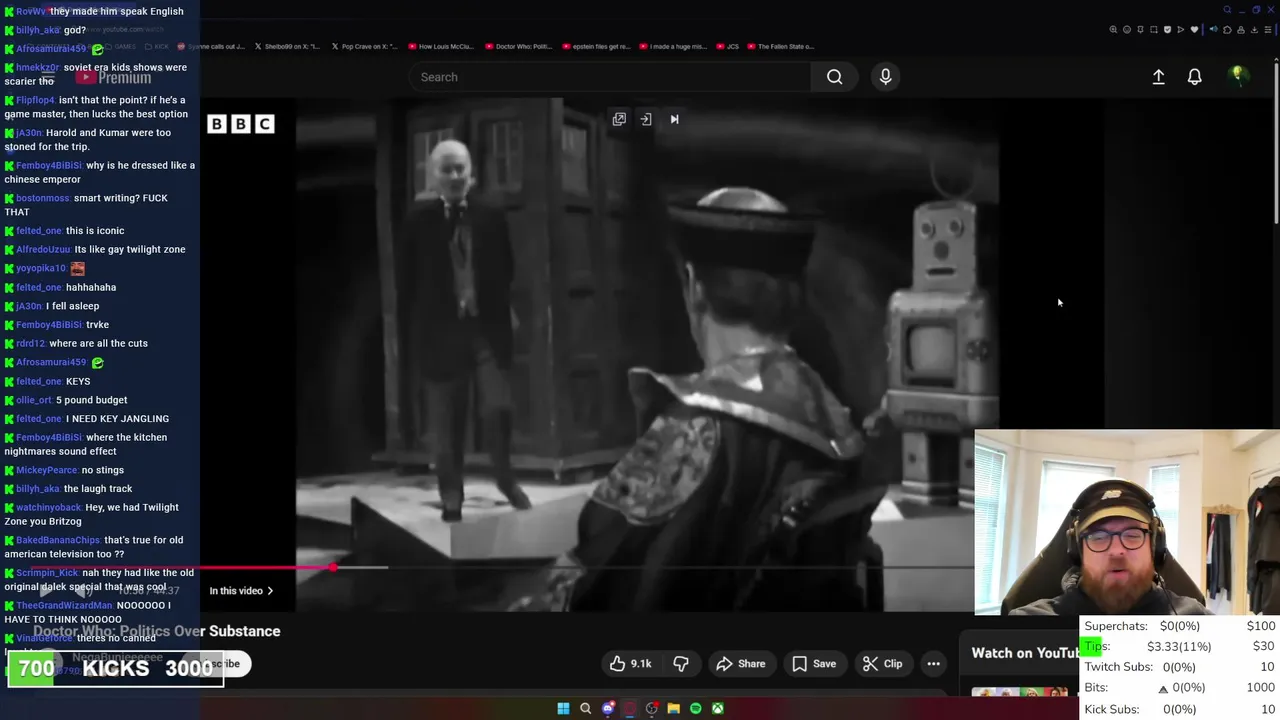
Task: Open the The Fallen State o... bookmark
Action: click(x=780, y=46)
